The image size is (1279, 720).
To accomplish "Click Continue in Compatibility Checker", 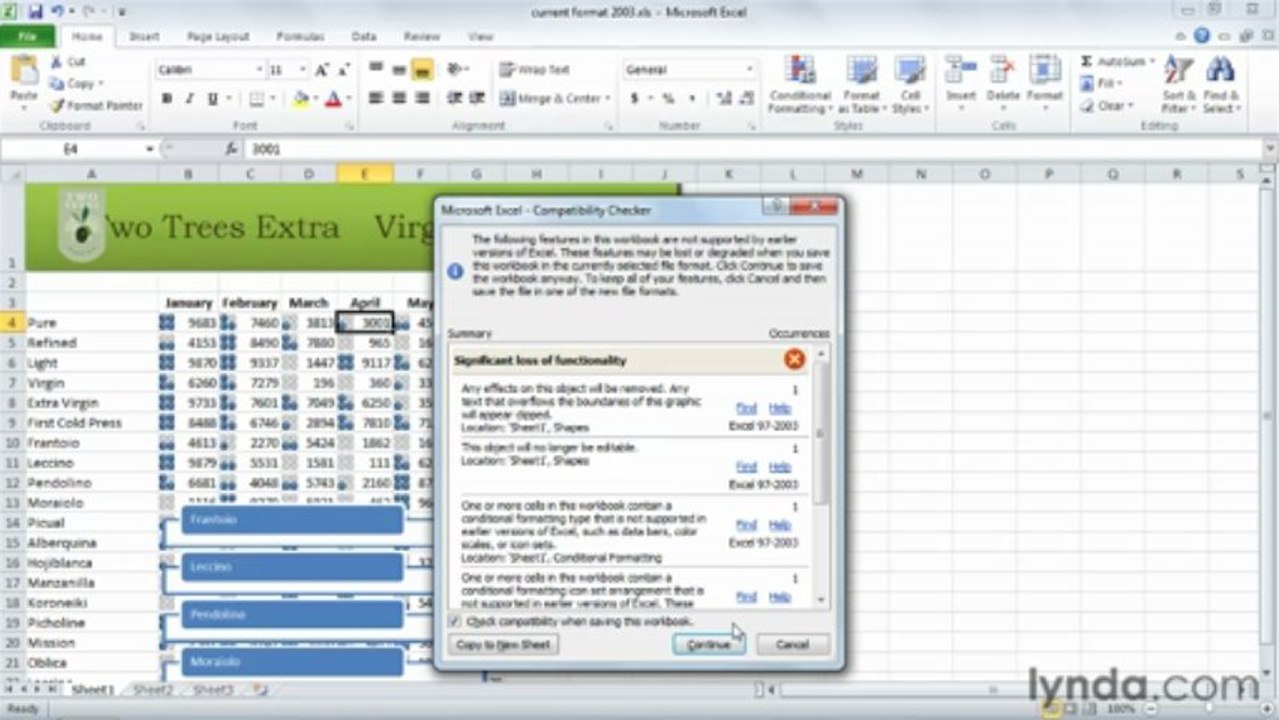I will click(x=709, y=645).
